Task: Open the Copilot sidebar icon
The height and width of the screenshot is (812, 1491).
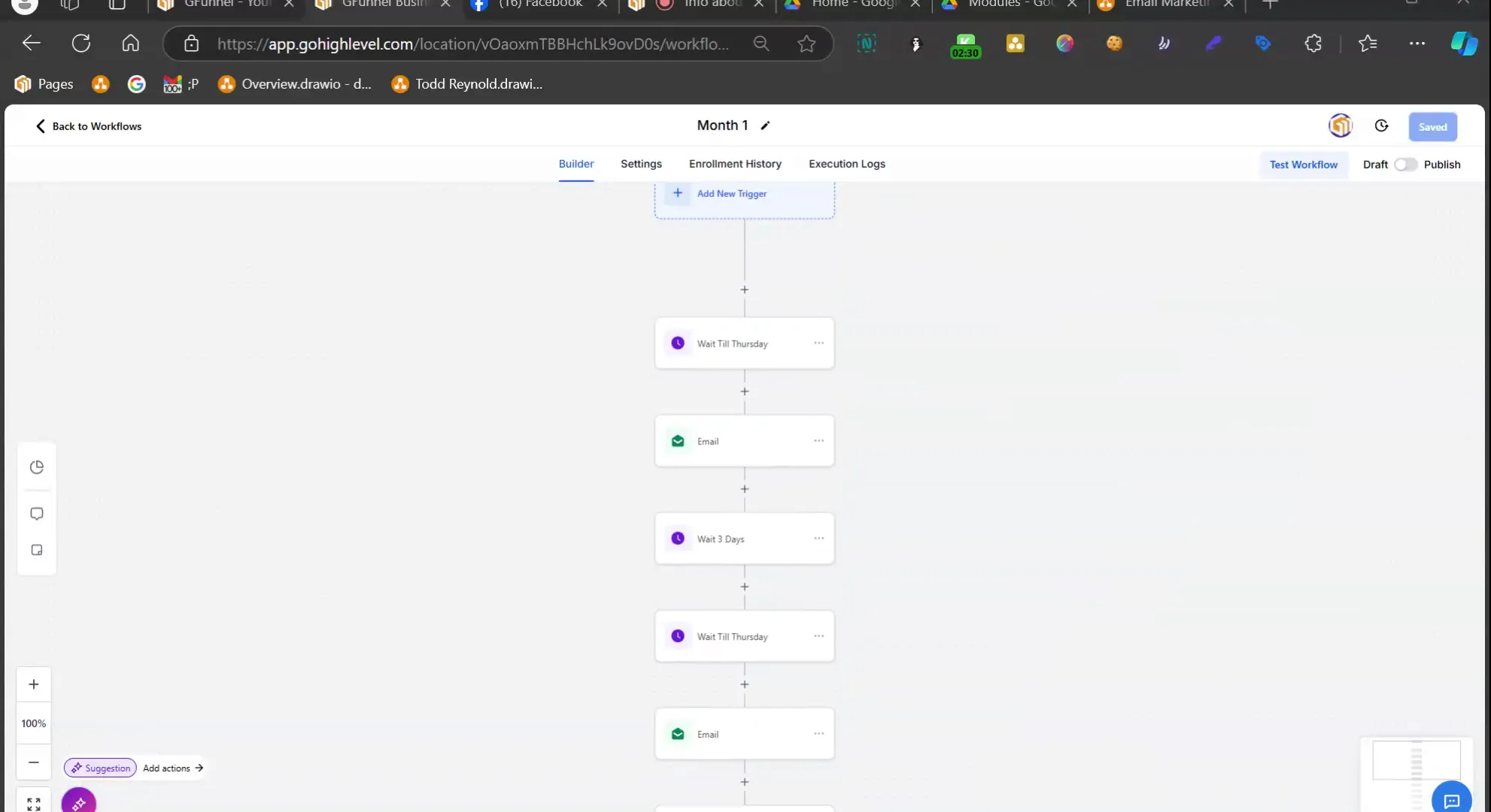Action: [x=1464, y=44]
